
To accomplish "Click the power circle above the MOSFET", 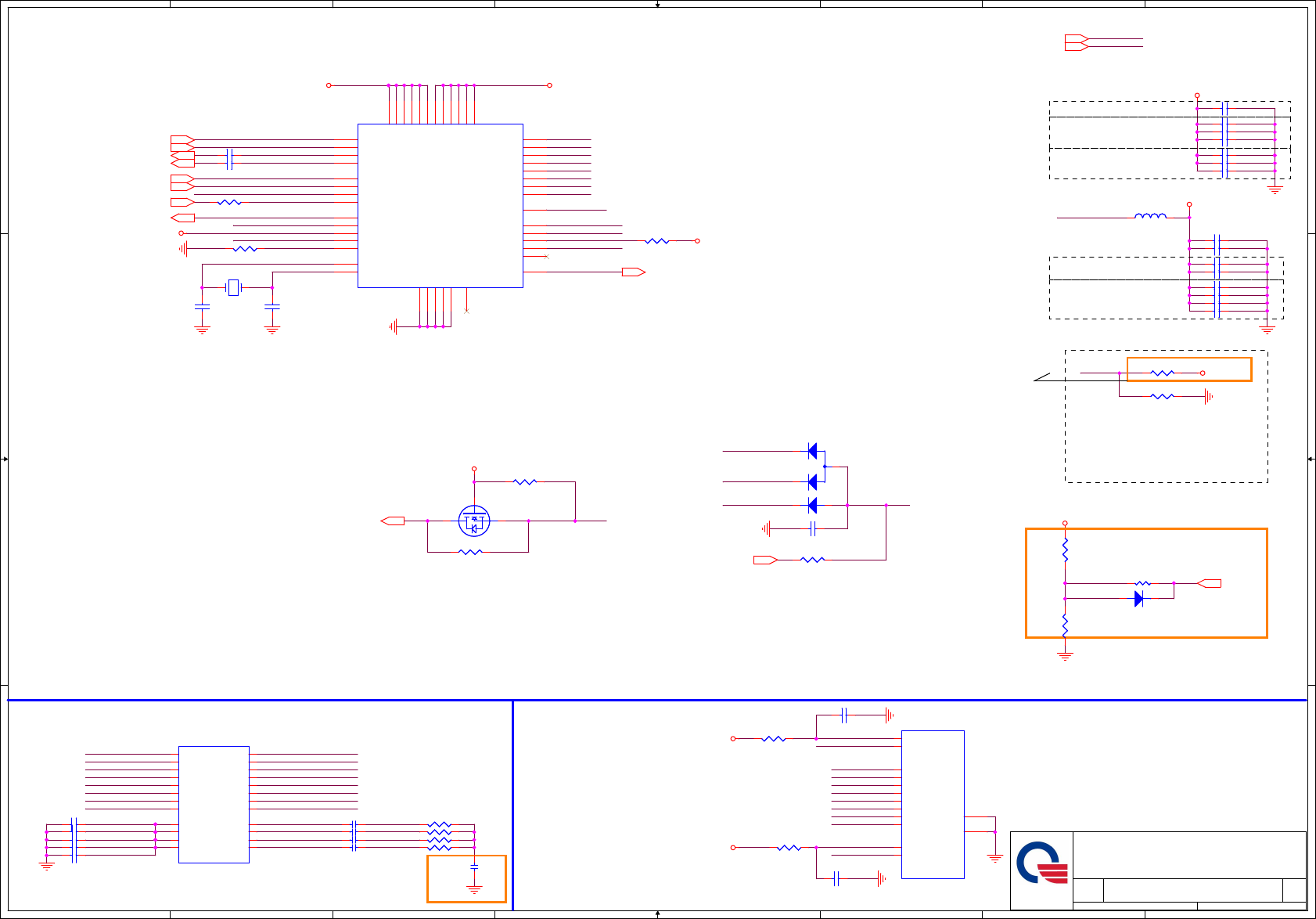I will pos(474,469).
